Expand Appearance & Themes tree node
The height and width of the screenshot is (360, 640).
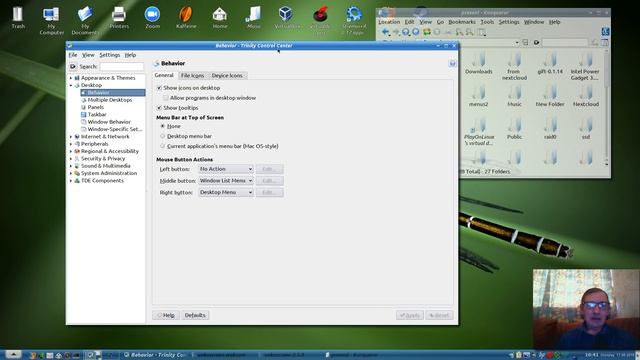click(71, 78)
